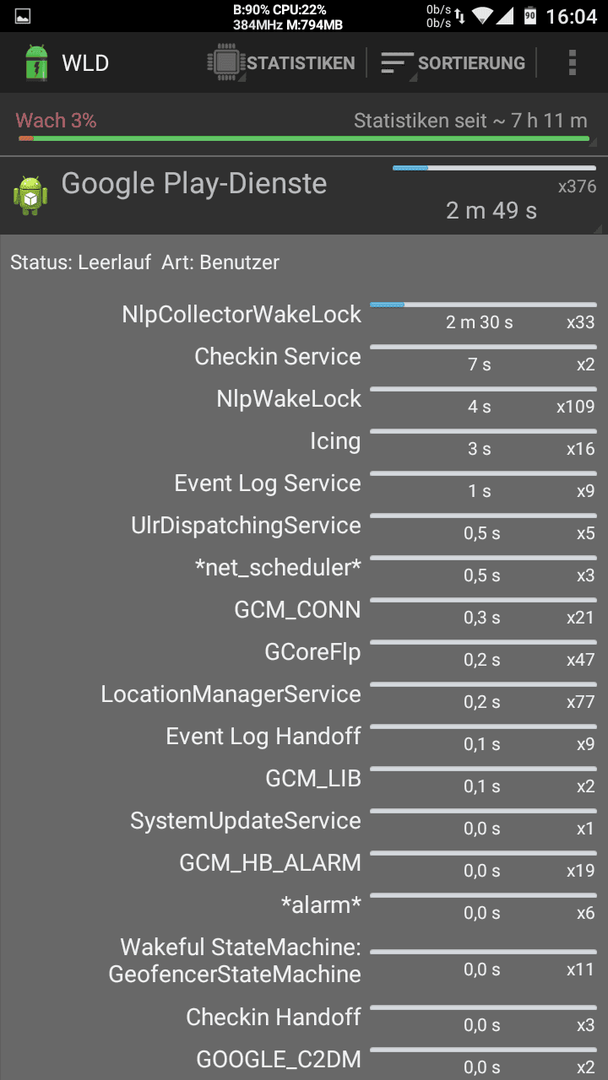Select the GCoreFlp wakelock

304,652
